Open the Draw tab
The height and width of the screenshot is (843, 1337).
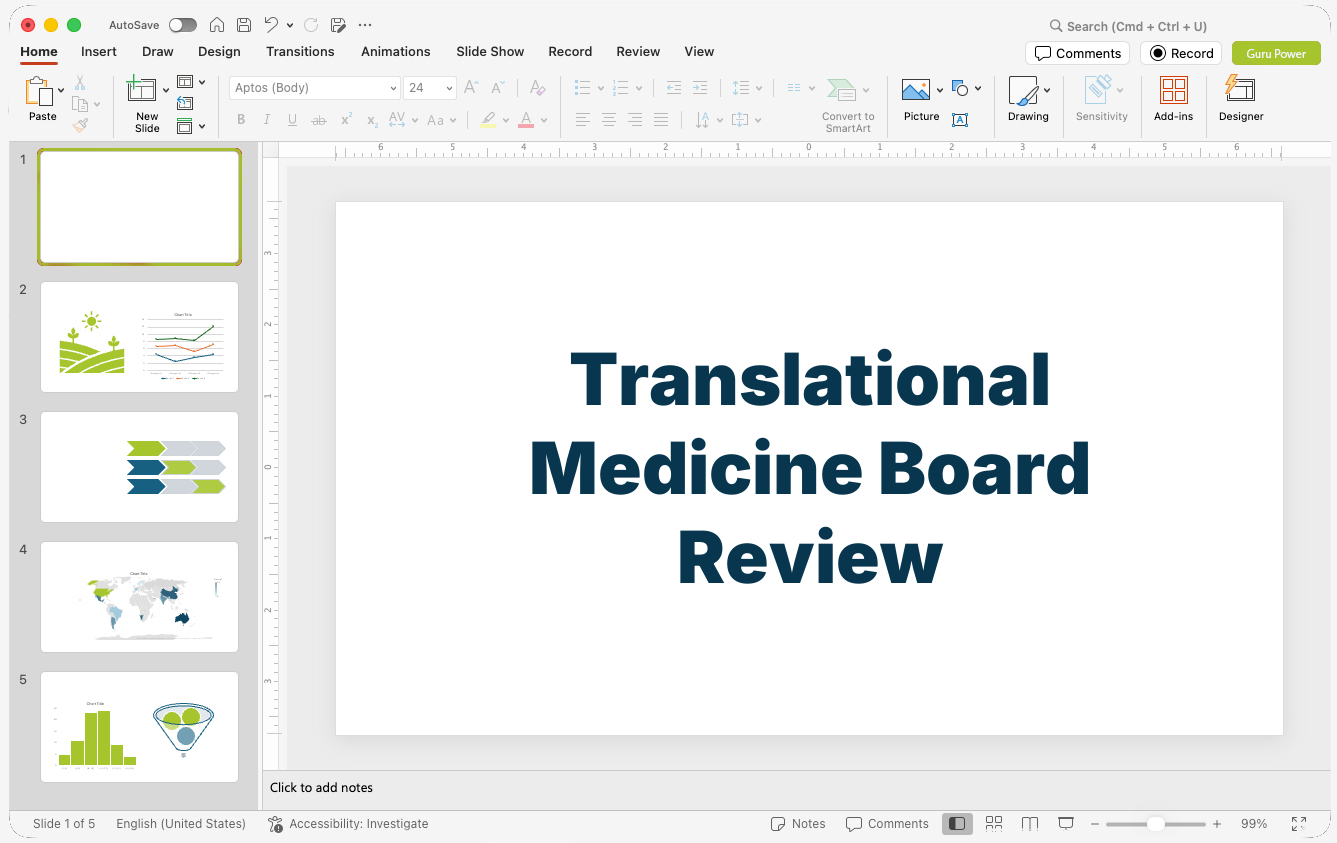[x=158, y=52]
